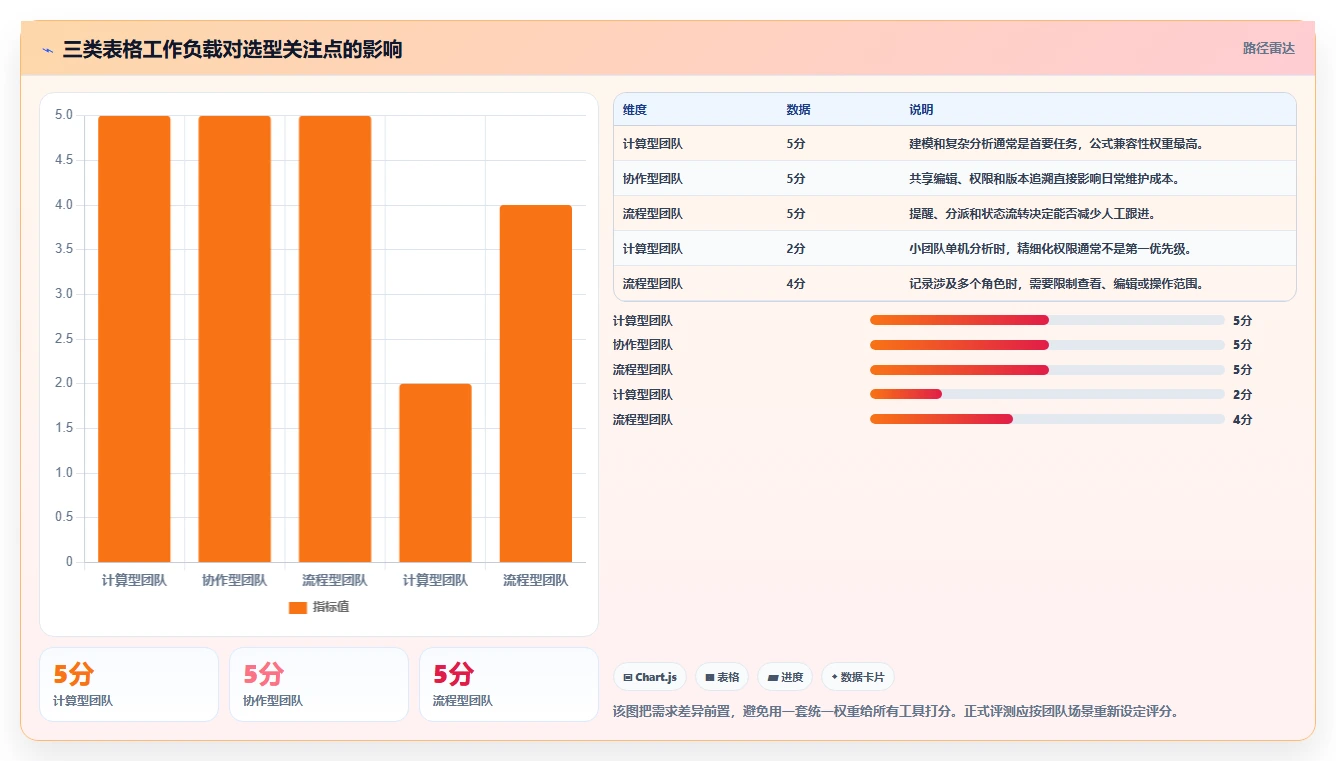This screenshot has height=761, width=1336.
Task: Select the 表格 tag chip
Action: tap(722, 677)
